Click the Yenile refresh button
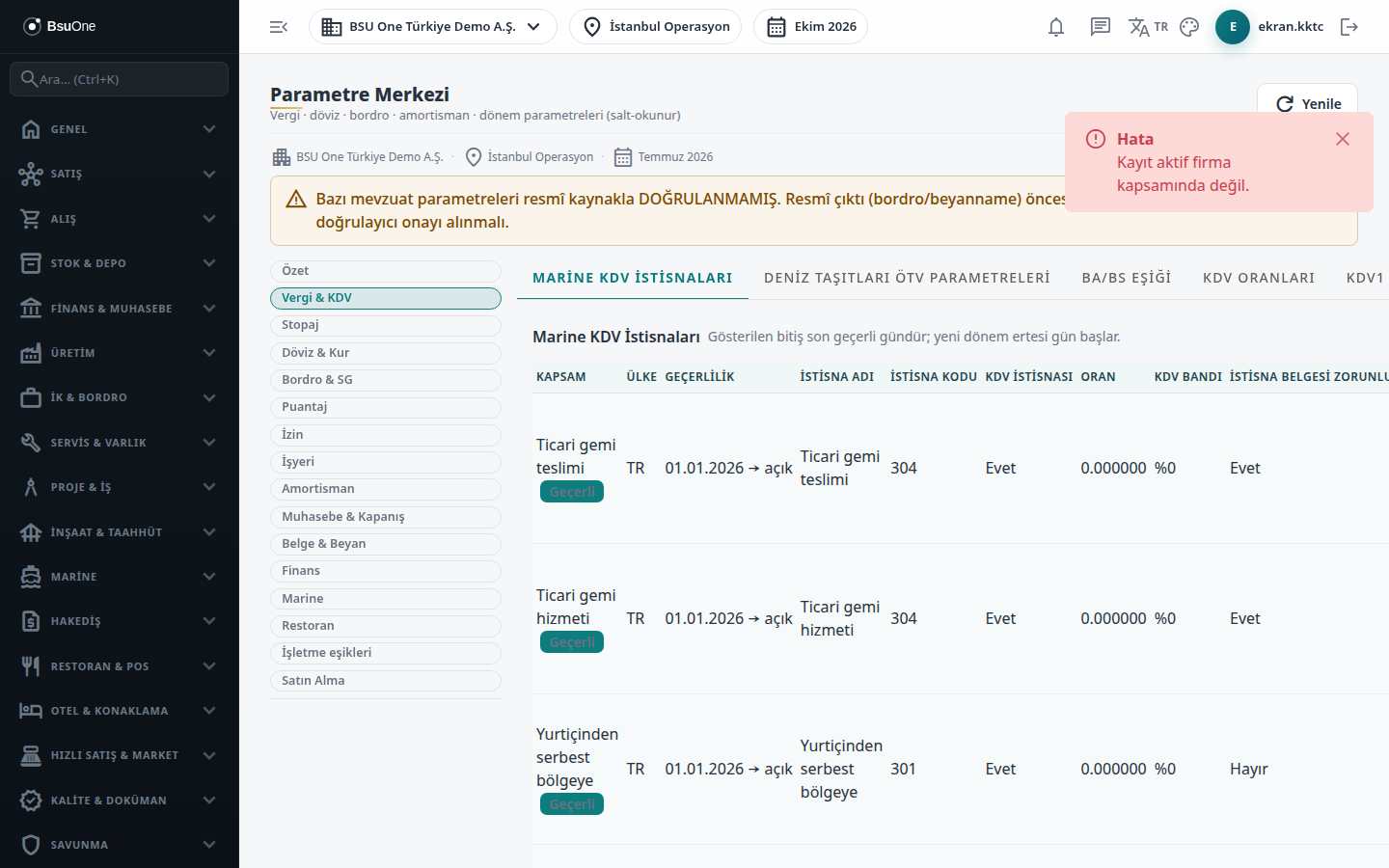Viewport: 1389px width, 868px height. [x=1308, y=103]
